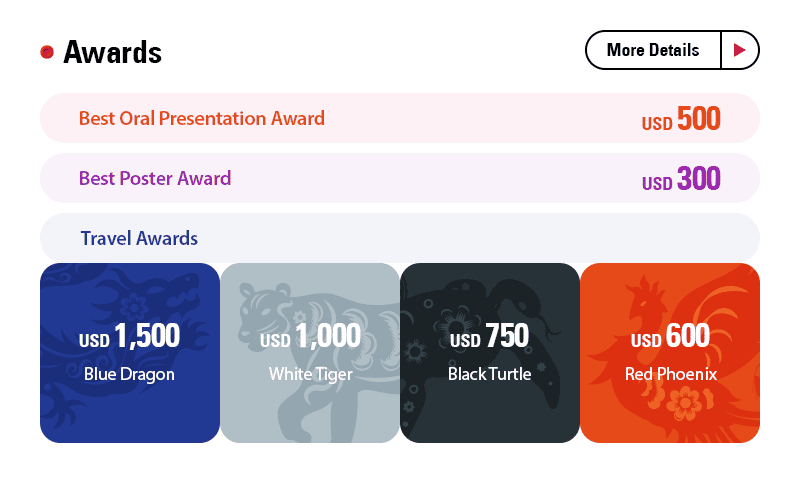Click the Blue Dragon label text

coord(130,375)
